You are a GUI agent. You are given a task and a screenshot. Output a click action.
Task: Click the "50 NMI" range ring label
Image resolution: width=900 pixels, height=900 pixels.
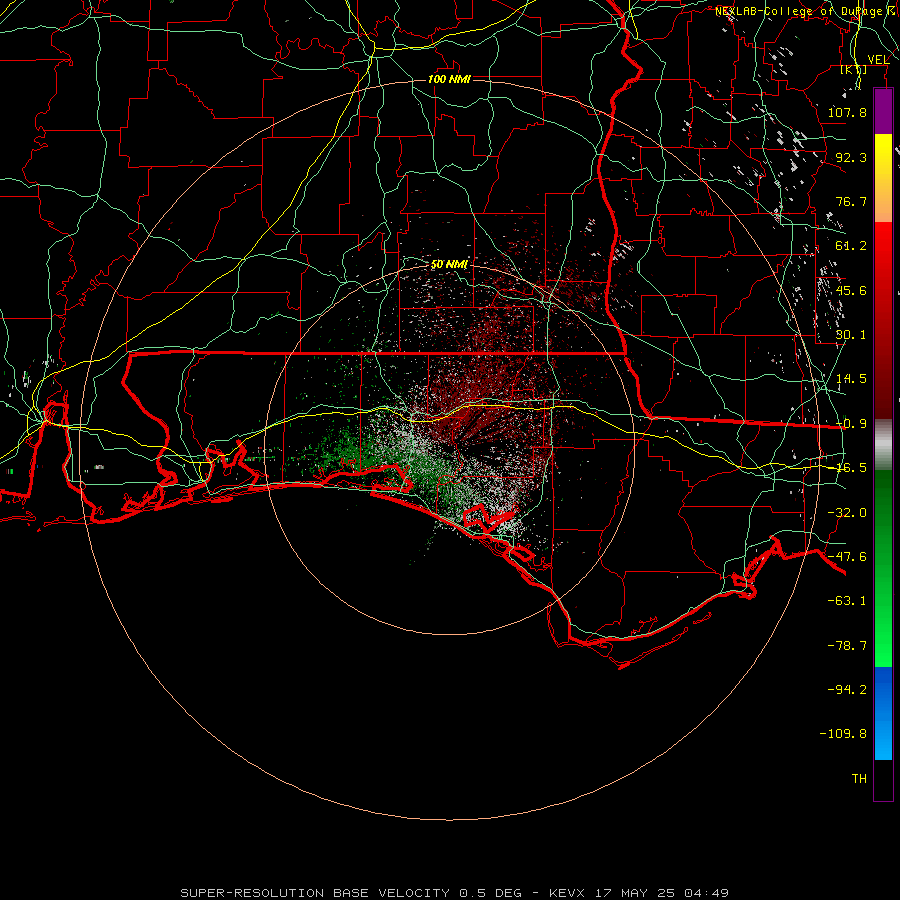click(x=449, y=264)
